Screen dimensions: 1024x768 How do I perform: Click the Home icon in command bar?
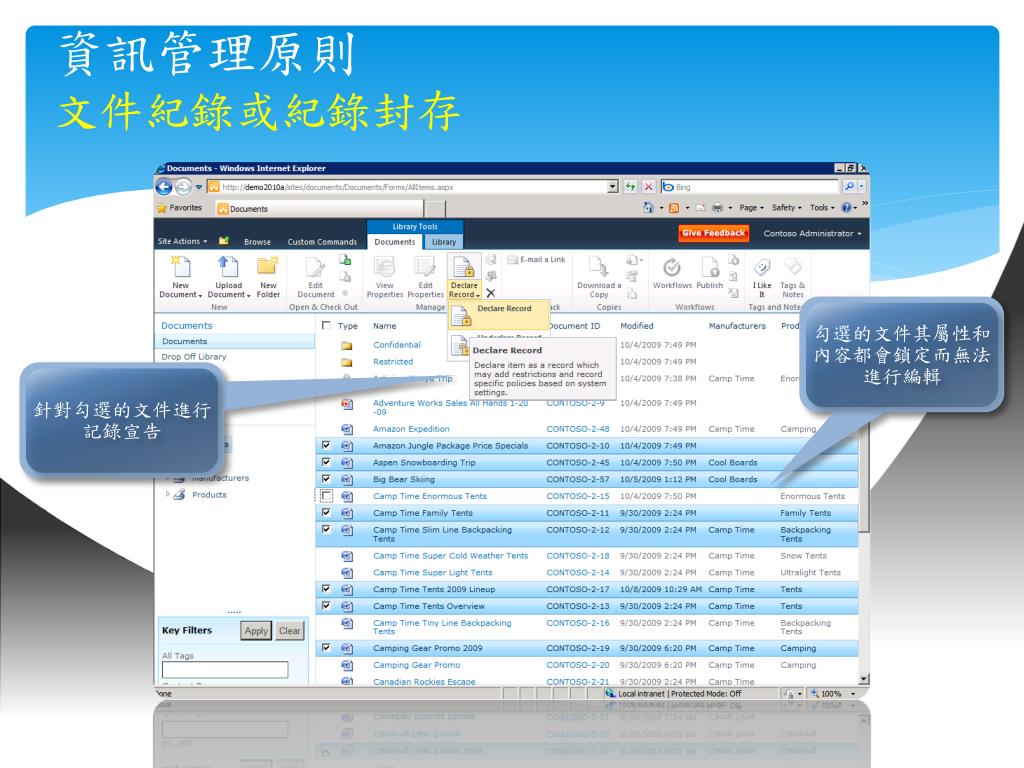(x=648, y=208)
